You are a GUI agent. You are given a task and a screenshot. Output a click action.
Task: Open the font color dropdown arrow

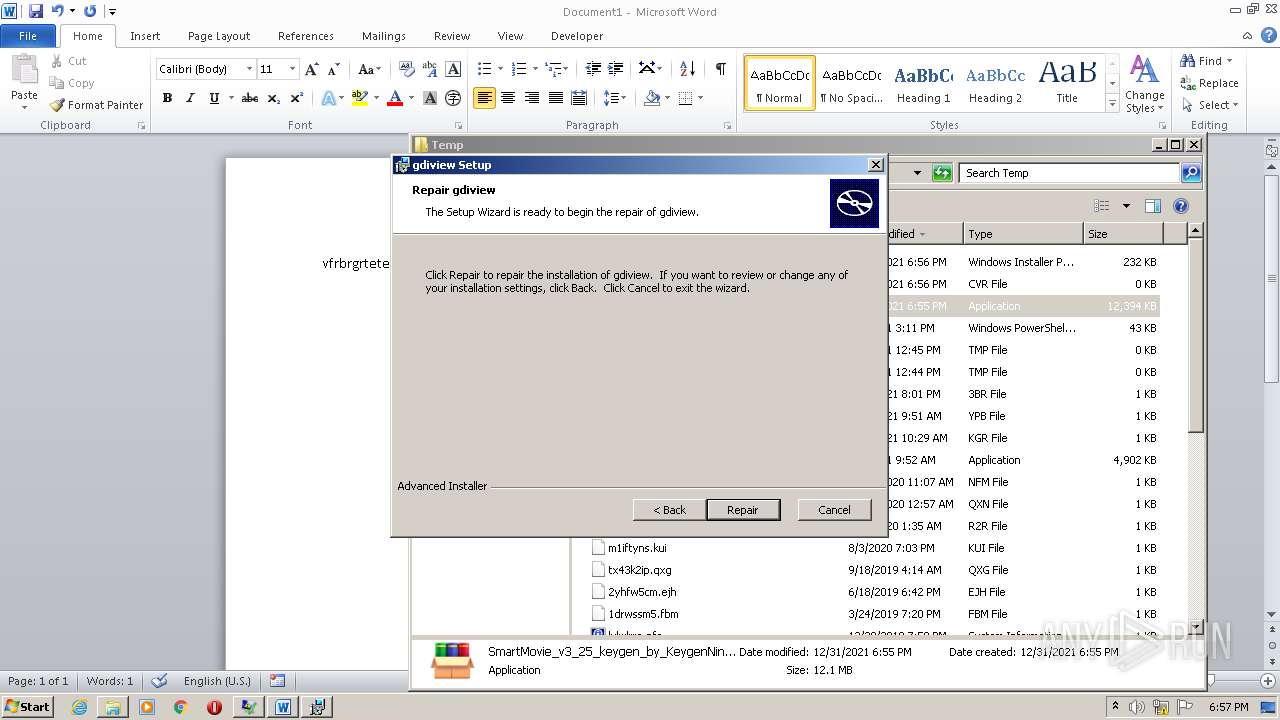pos(411,98)
